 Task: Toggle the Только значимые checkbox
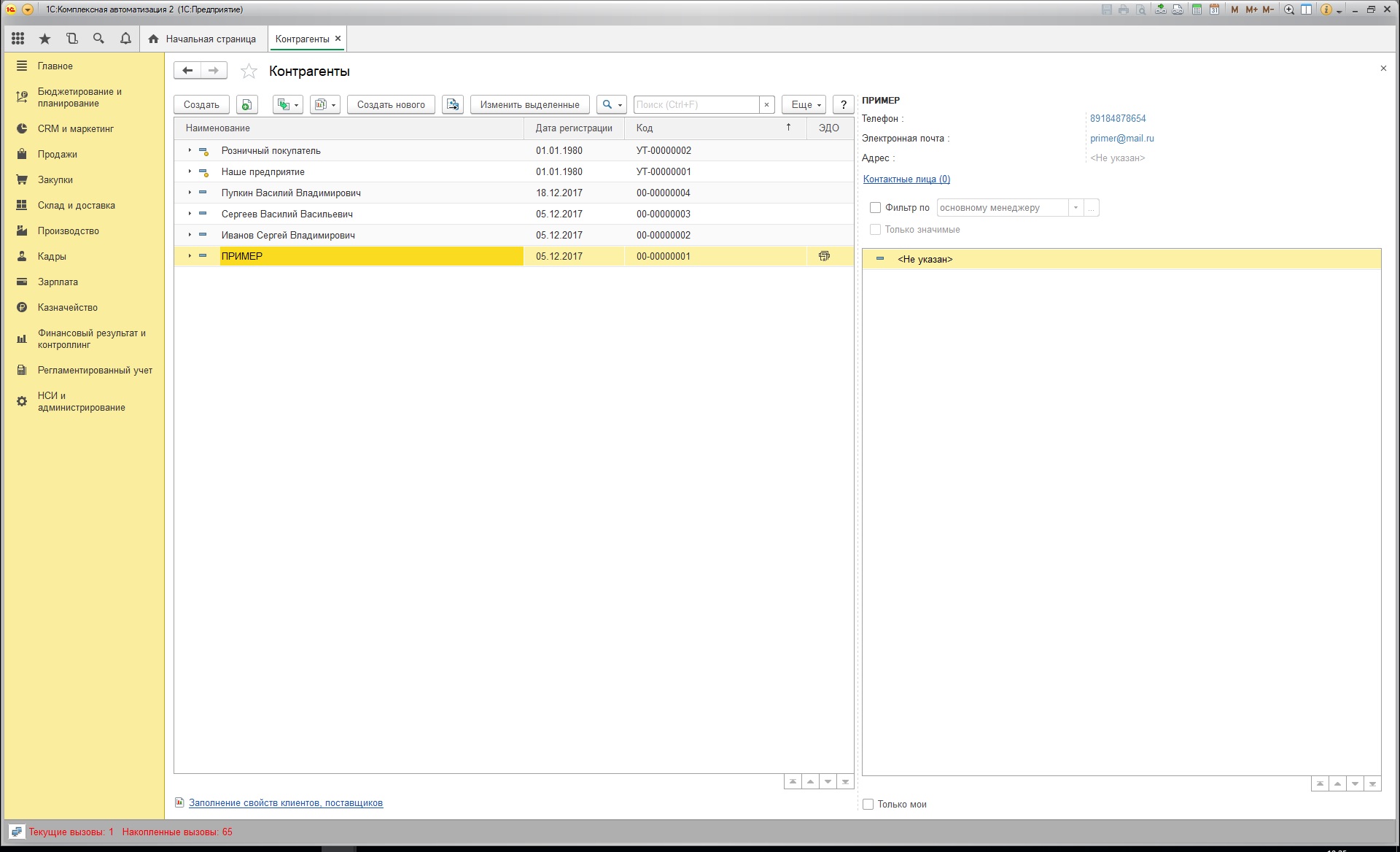point(875,230)
